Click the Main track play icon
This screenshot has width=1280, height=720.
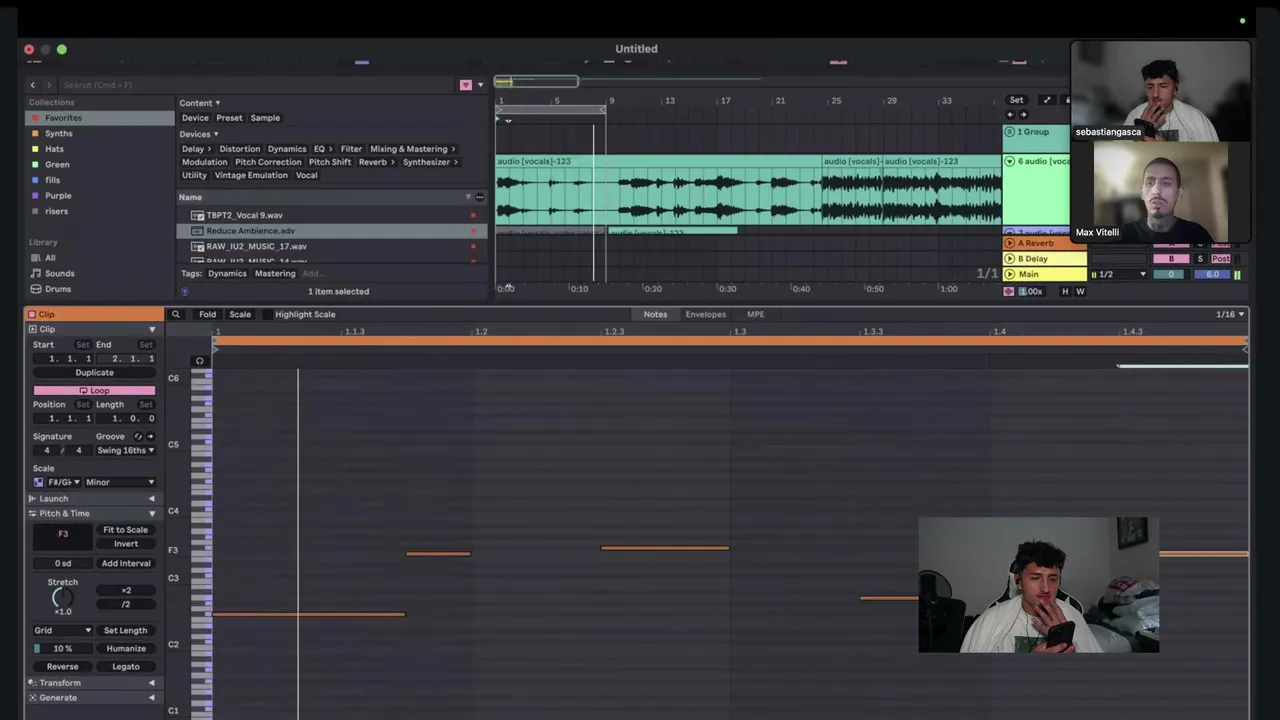pos(1009,274)
